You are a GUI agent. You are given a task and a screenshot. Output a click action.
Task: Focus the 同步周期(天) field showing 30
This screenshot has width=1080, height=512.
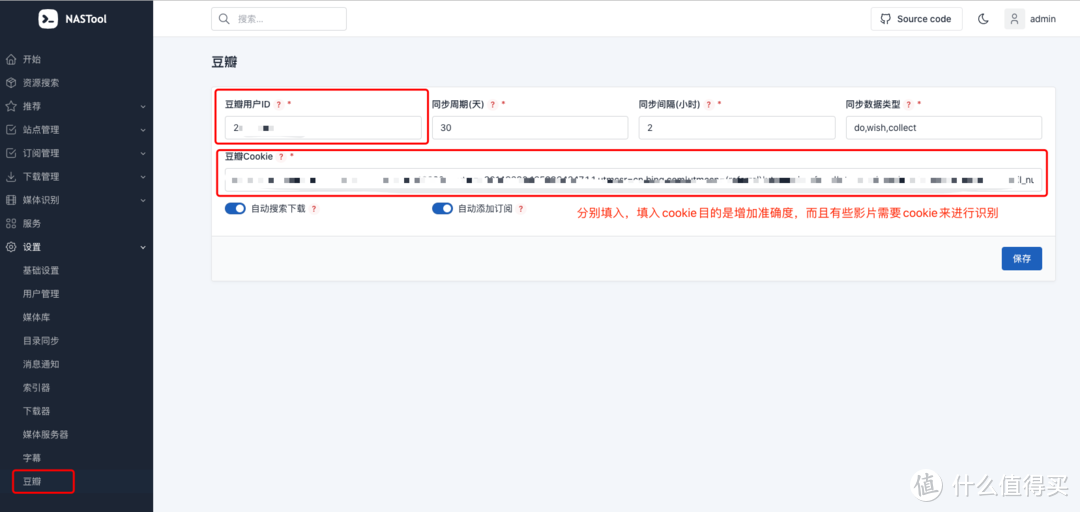pyautogui.click(x=529, y=128)
